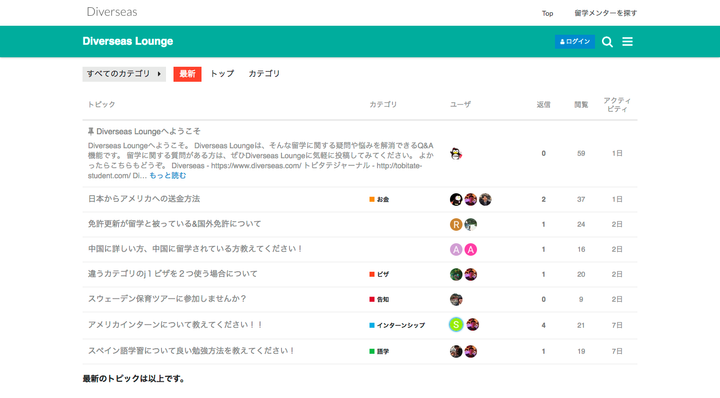This screenshot has width=720, height=398.
Task: Click the orange R avatar
Action: coord(456,224)
